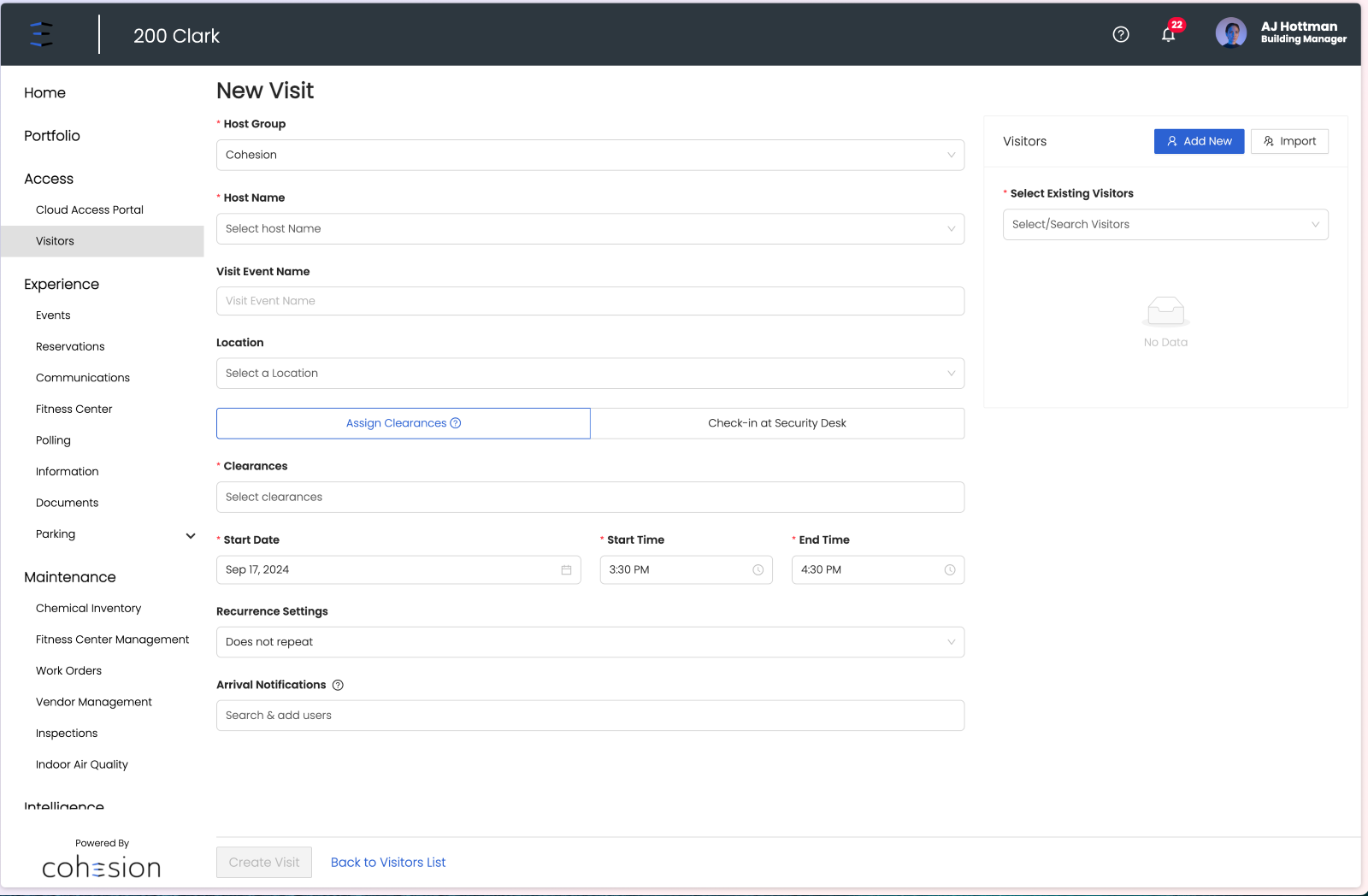
Task: Expand the Recurrence Settings dropdown
Action: [590, 642]
